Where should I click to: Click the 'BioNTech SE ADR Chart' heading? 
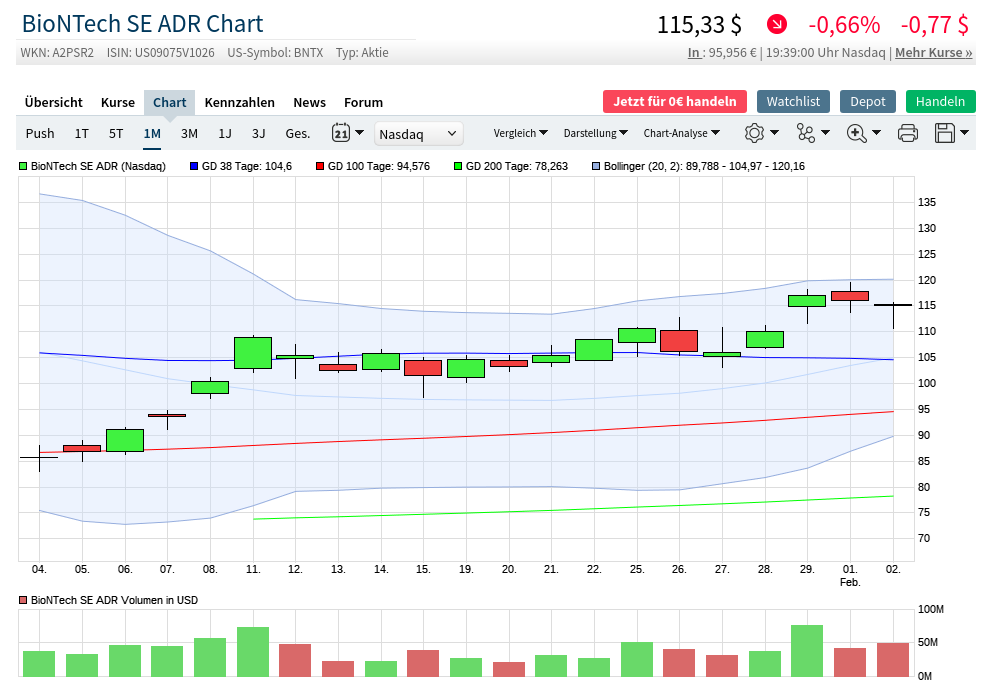click(x=142, y=24)
